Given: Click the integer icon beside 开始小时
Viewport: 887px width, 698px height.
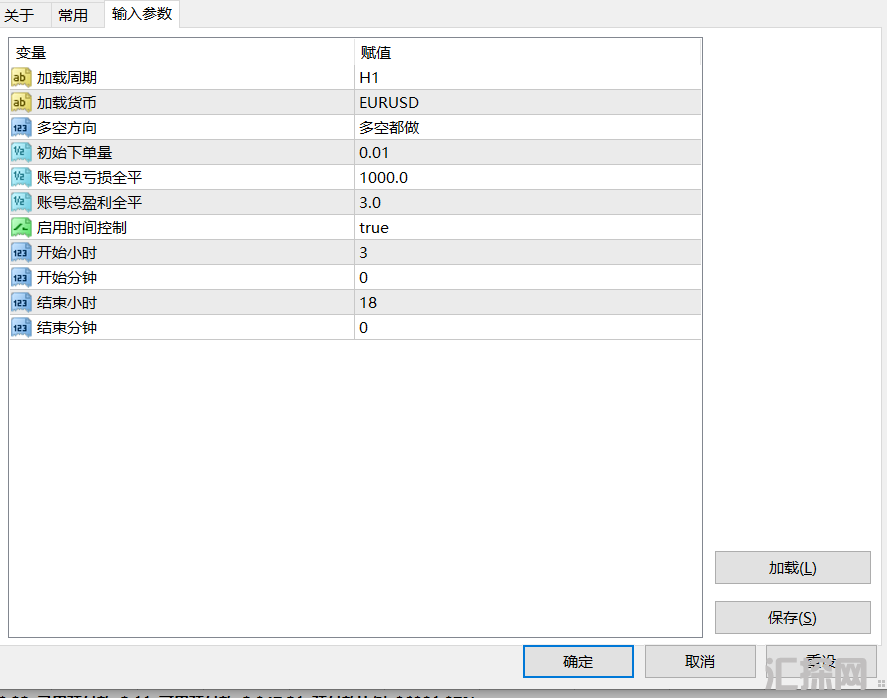Looking at the screenshot, I should click(x=21, y=252).
